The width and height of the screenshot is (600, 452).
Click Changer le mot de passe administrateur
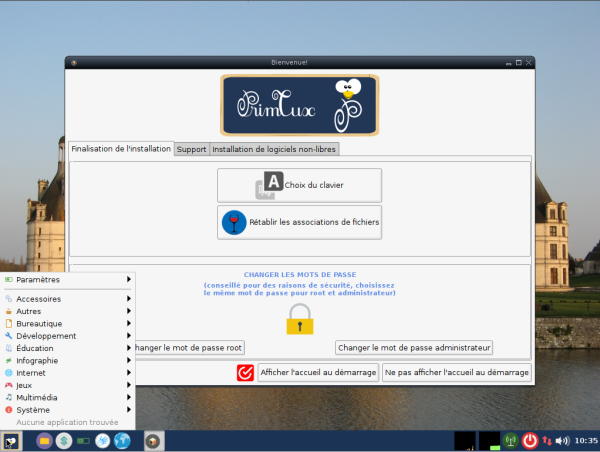[414, 348]
